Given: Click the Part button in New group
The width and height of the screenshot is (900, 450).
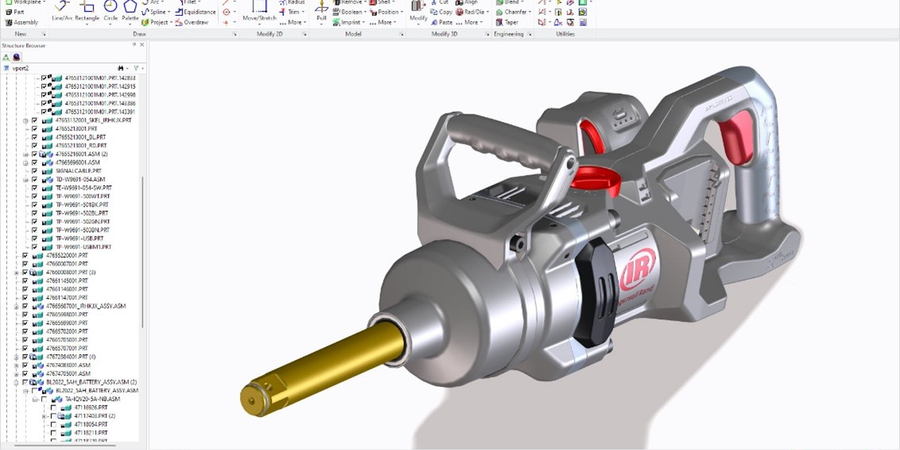Looking at the screenshot, I should (19, 12).
